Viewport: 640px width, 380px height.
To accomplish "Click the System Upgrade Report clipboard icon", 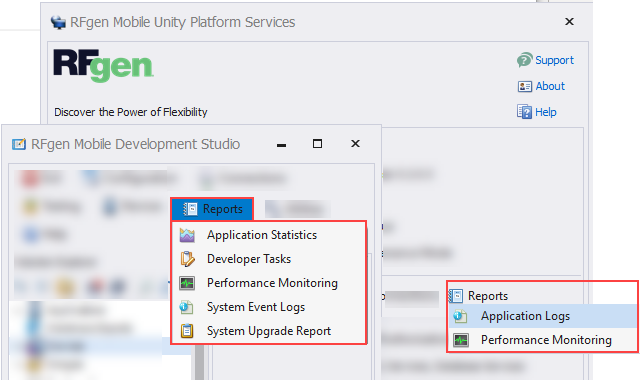I will [187, 331].
